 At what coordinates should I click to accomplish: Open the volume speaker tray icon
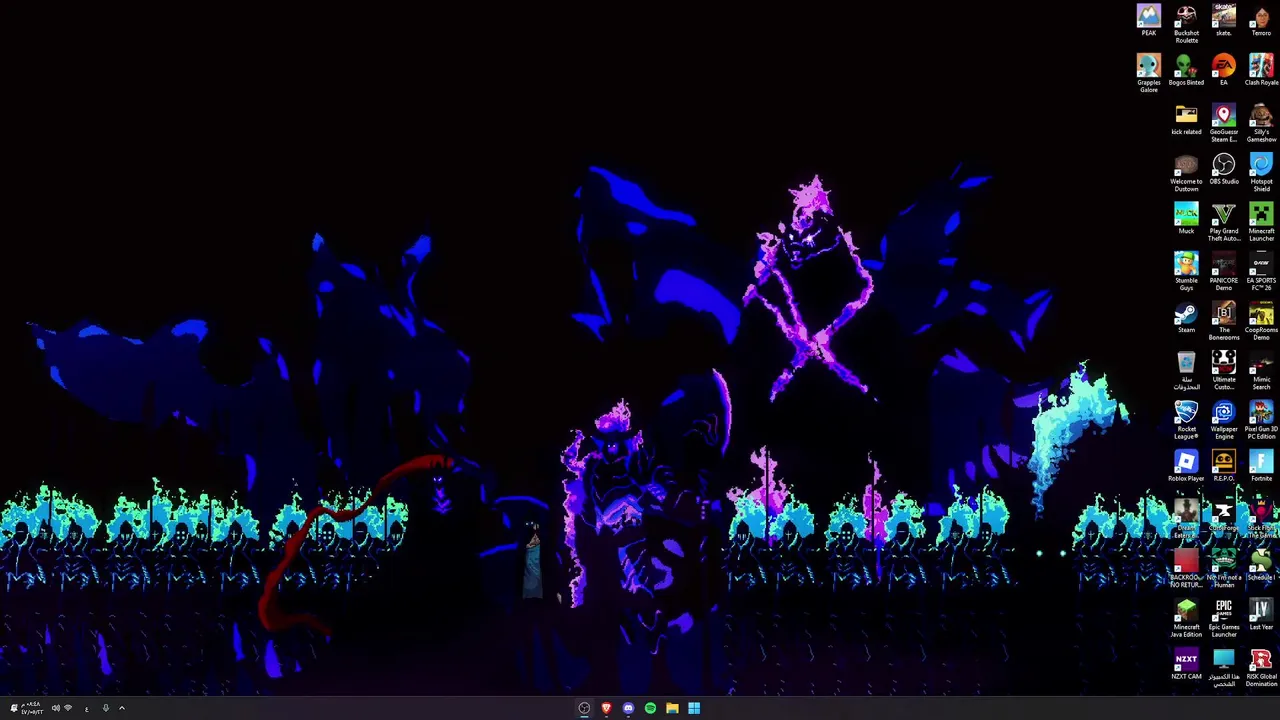(55, 708)
